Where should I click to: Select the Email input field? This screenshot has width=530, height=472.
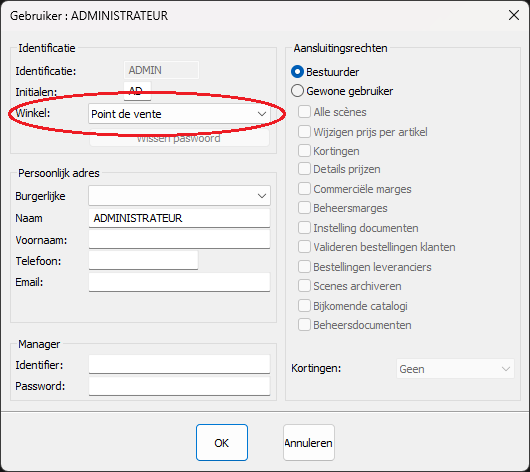tap(179, 282)
